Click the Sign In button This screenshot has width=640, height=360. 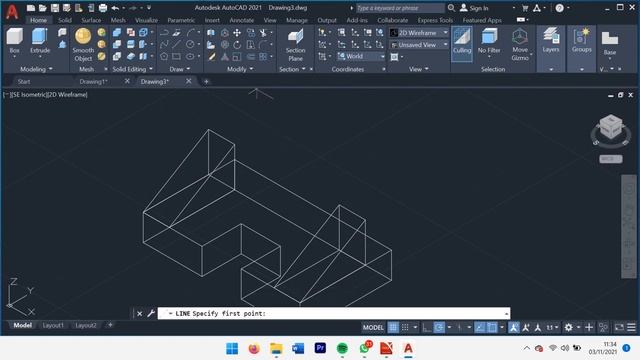(x=474, y=8)
